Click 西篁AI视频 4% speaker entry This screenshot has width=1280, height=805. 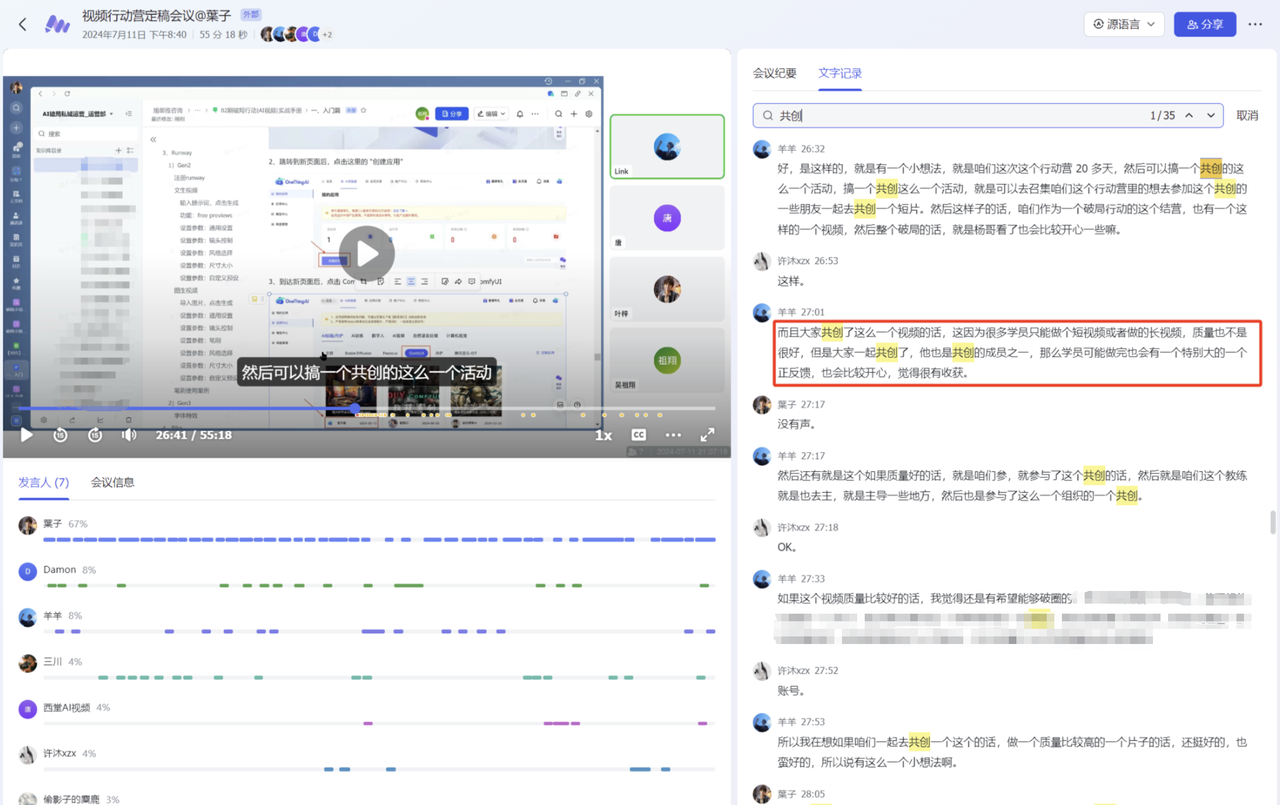point(76,708)
